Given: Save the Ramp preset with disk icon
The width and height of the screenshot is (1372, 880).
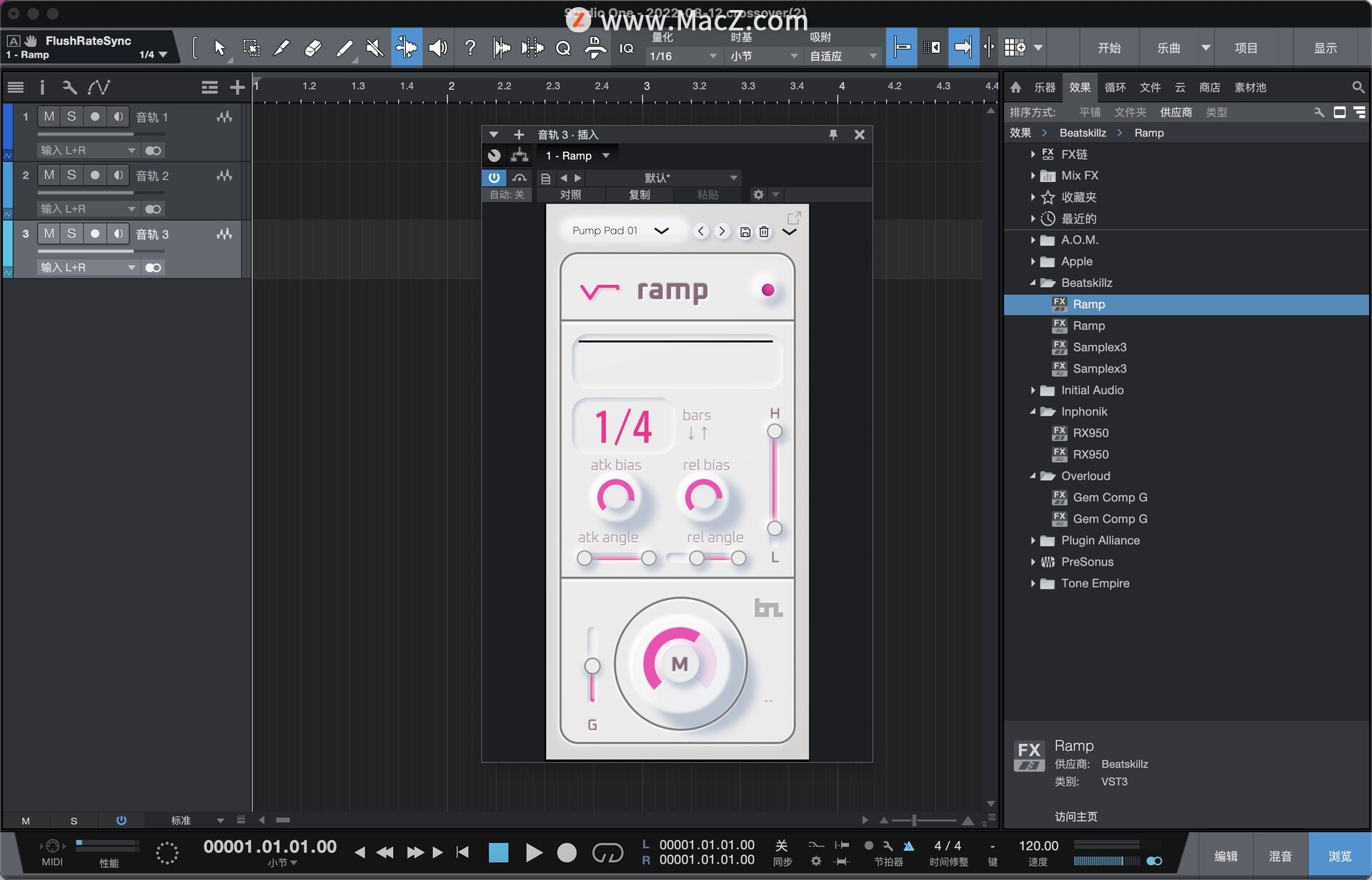Looking at the screenshot, I should pos(745,231).
